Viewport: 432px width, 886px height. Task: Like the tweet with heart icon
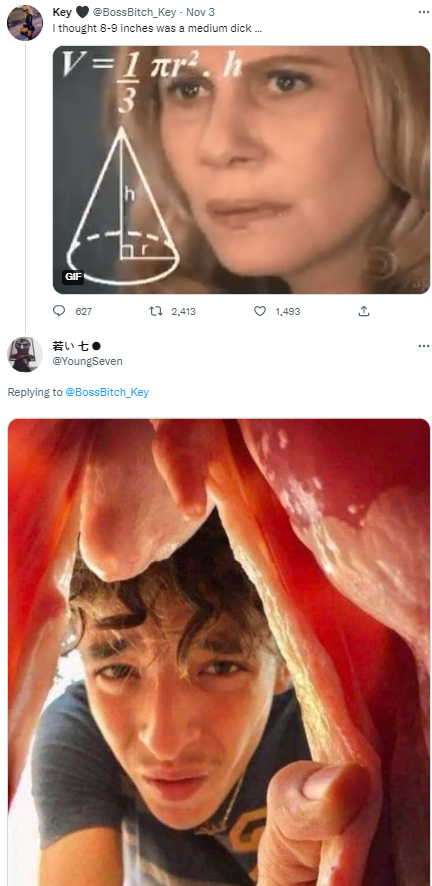click(260, 311)
